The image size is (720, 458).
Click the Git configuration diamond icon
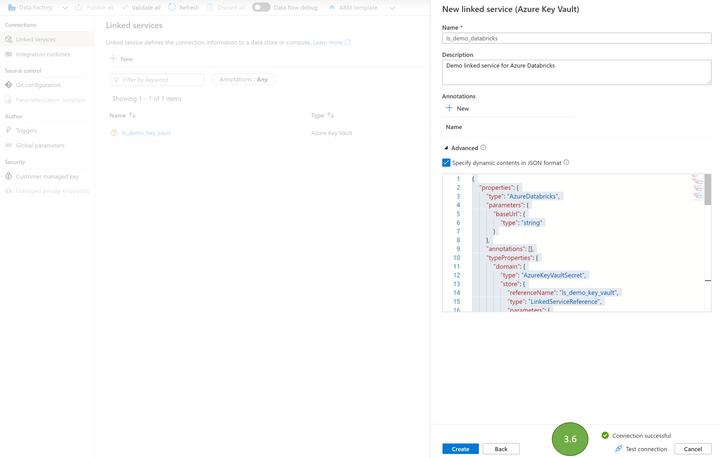click(8, 85)
